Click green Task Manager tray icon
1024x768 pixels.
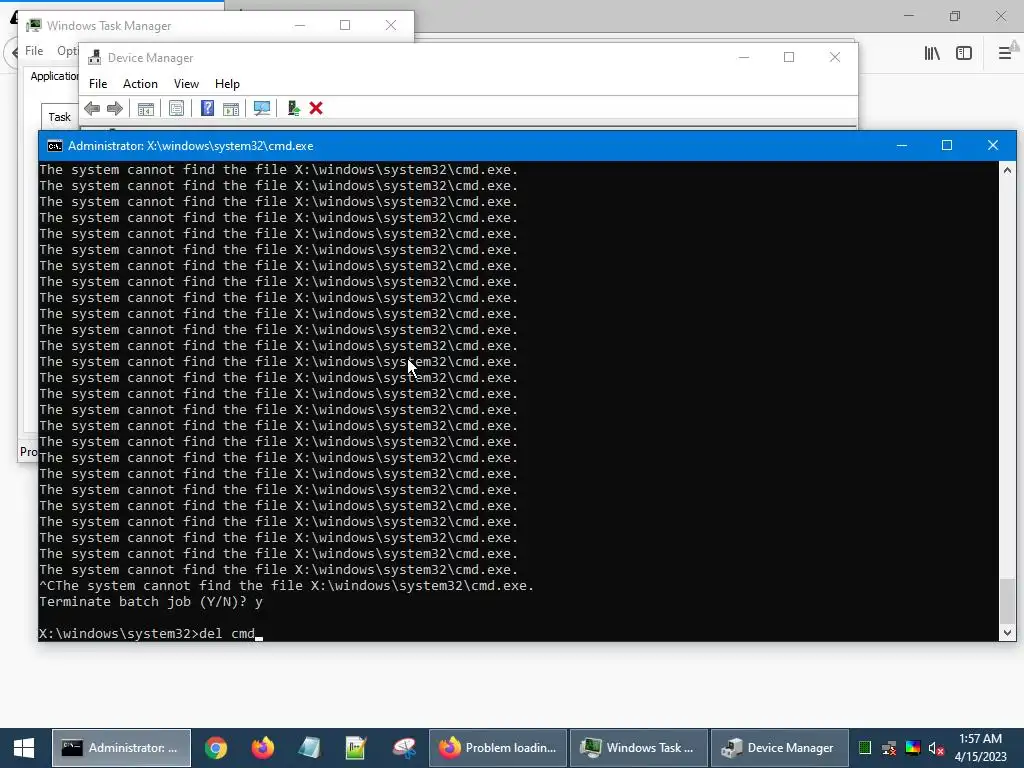click(865, 748)
